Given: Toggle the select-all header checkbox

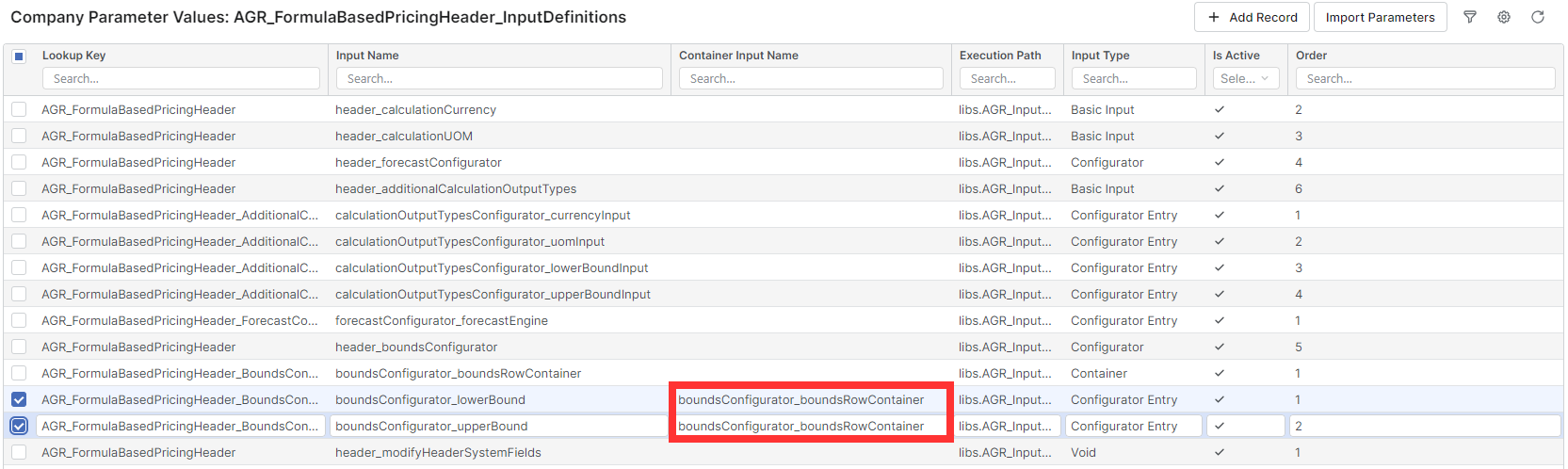Looking at the screenshot, I should pos(19,57).
